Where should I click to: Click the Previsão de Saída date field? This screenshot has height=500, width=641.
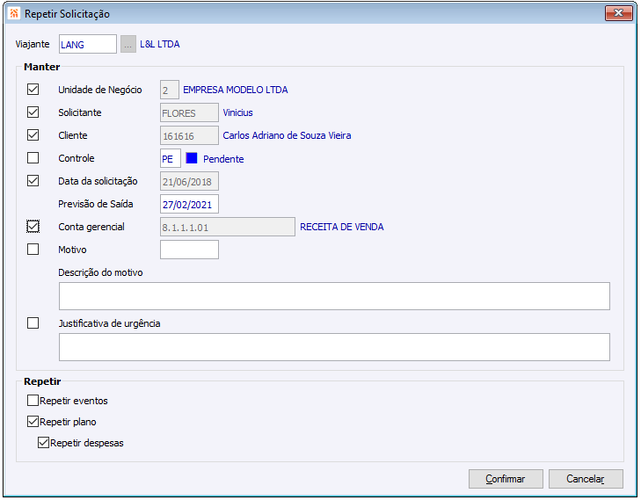(189, 204)
